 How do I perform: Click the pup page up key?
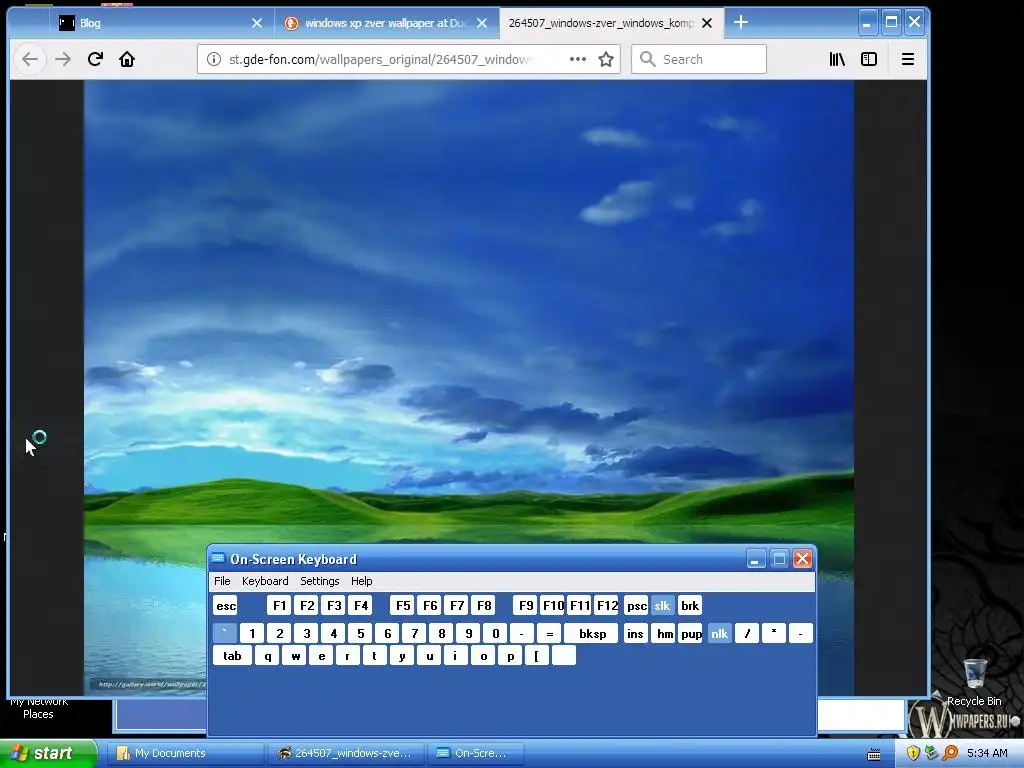[691, 633]
